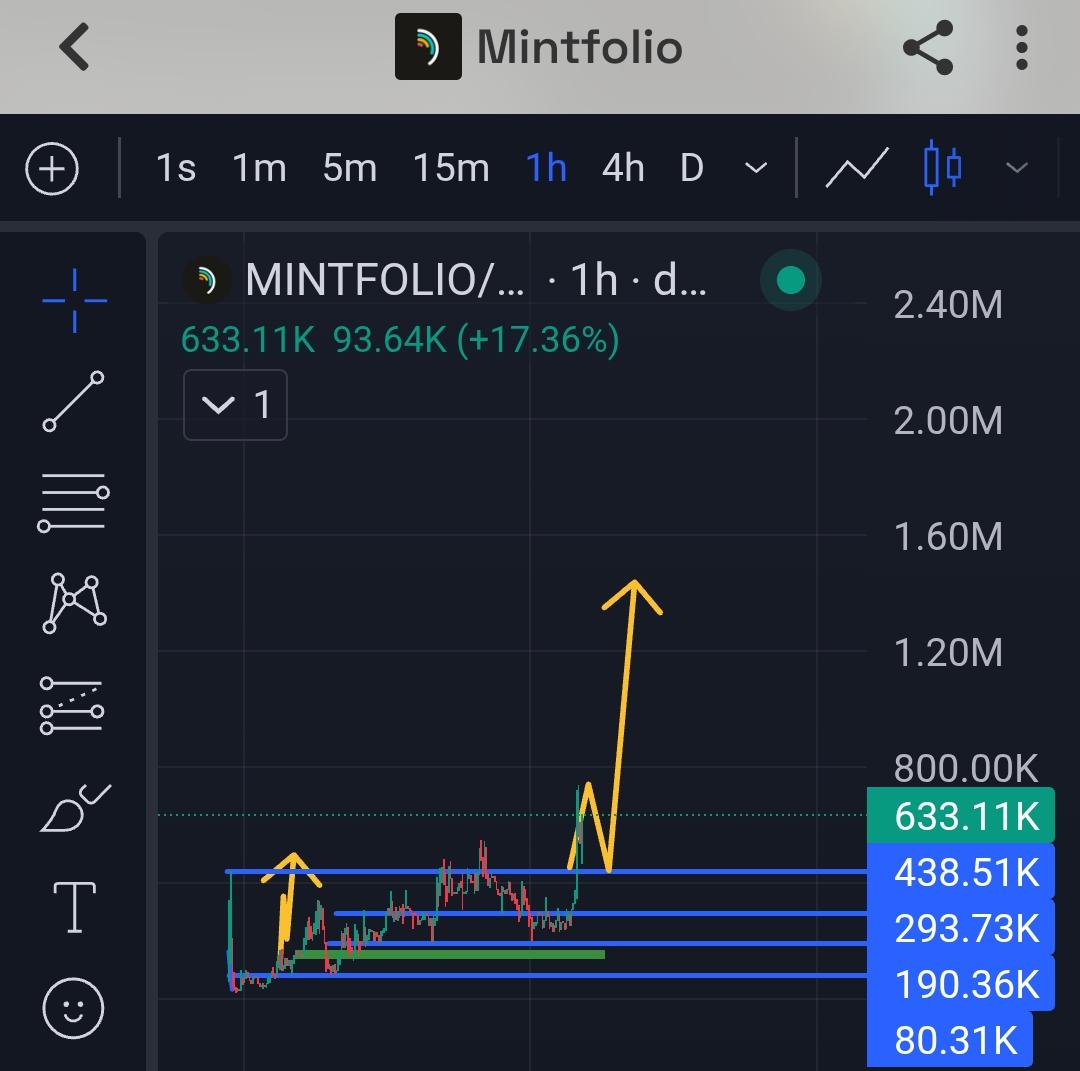This screenshot has height=1071, width=1080.
Task: Select the brush drawing tool
Action: (75, 808)
